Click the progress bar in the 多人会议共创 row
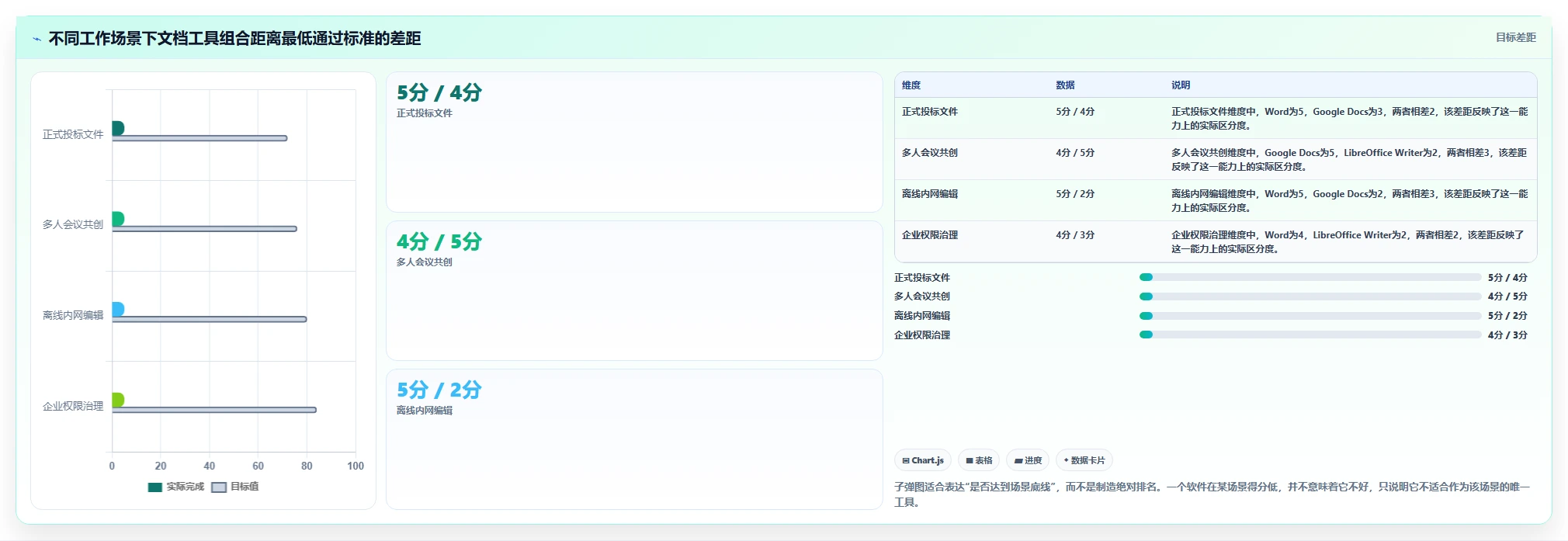The height and width of the screenshot is (541, 1568). click(x=1310, y=297)
